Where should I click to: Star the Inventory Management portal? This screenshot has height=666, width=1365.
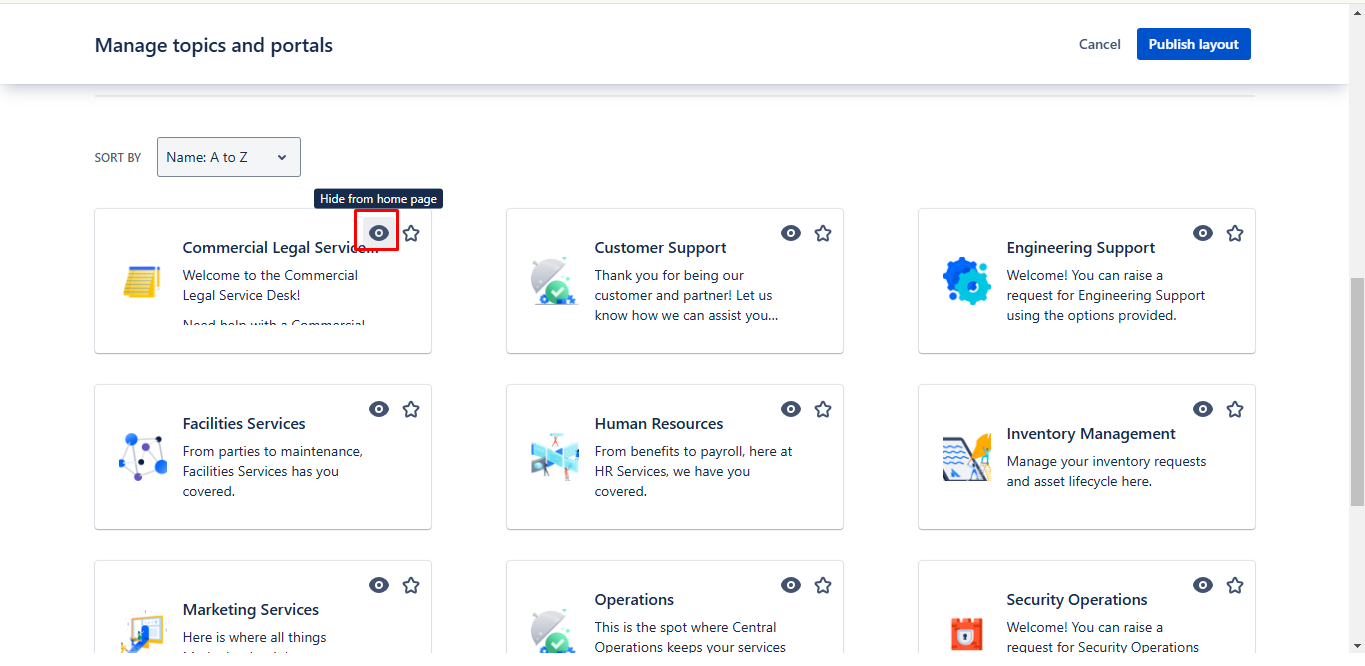pyautogui.click(x=1235, y=409)
